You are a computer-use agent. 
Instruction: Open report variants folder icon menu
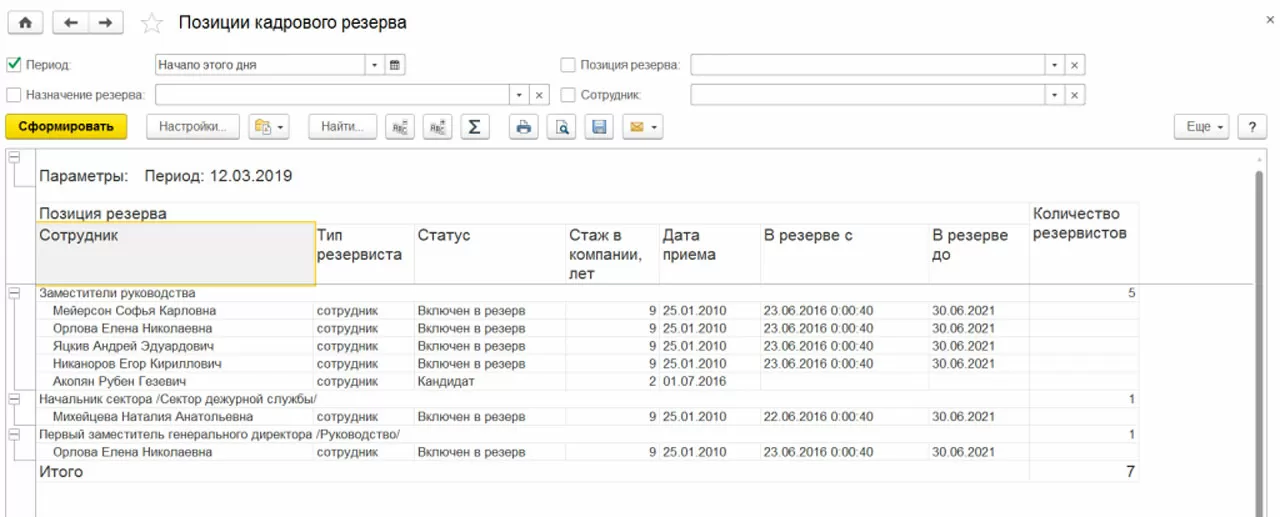coord(270,127)
